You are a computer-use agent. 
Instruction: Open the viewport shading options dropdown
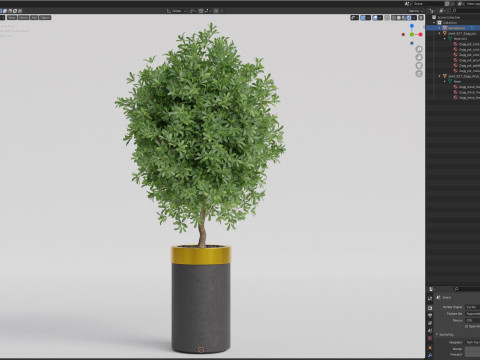click(x=414, y=18)
